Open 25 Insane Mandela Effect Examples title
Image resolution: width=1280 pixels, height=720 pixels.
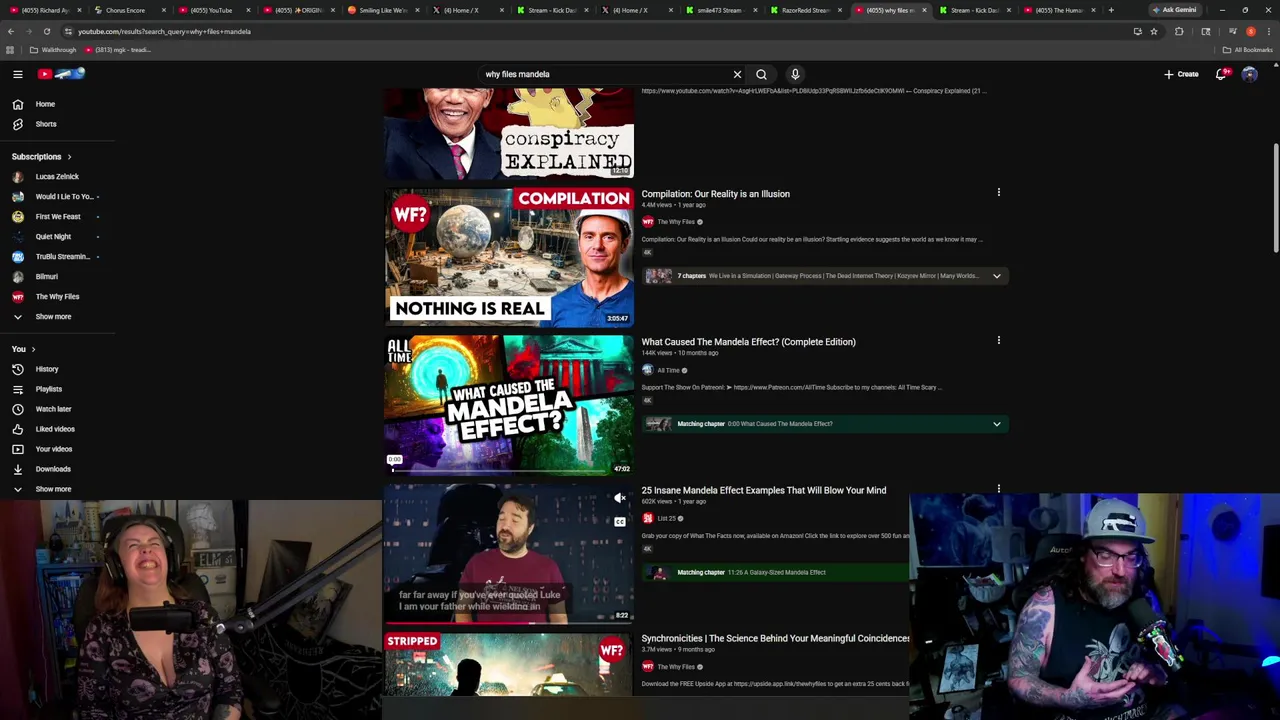(x=763, y=490)
